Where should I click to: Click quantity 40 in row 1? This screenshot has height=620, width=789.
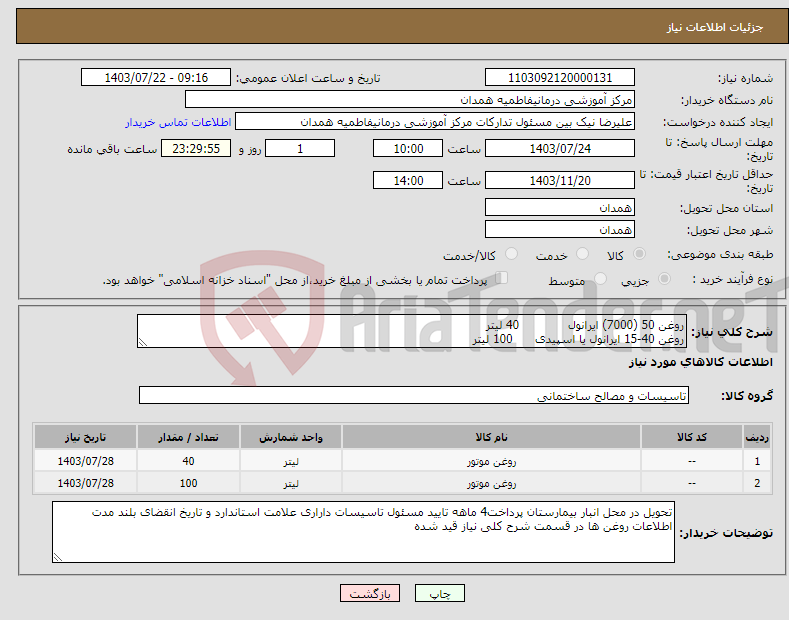(188, 461)
